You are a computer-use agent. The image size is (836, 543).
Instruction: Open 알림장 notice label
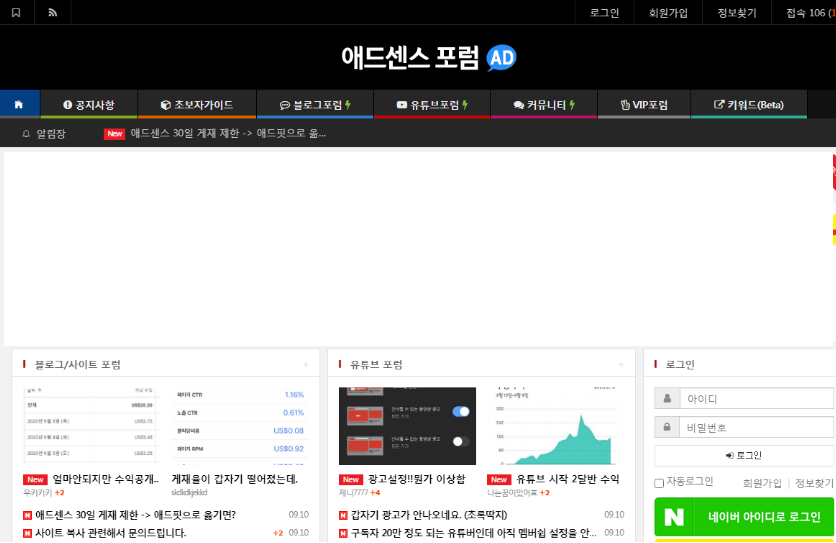tap(51, 134)
